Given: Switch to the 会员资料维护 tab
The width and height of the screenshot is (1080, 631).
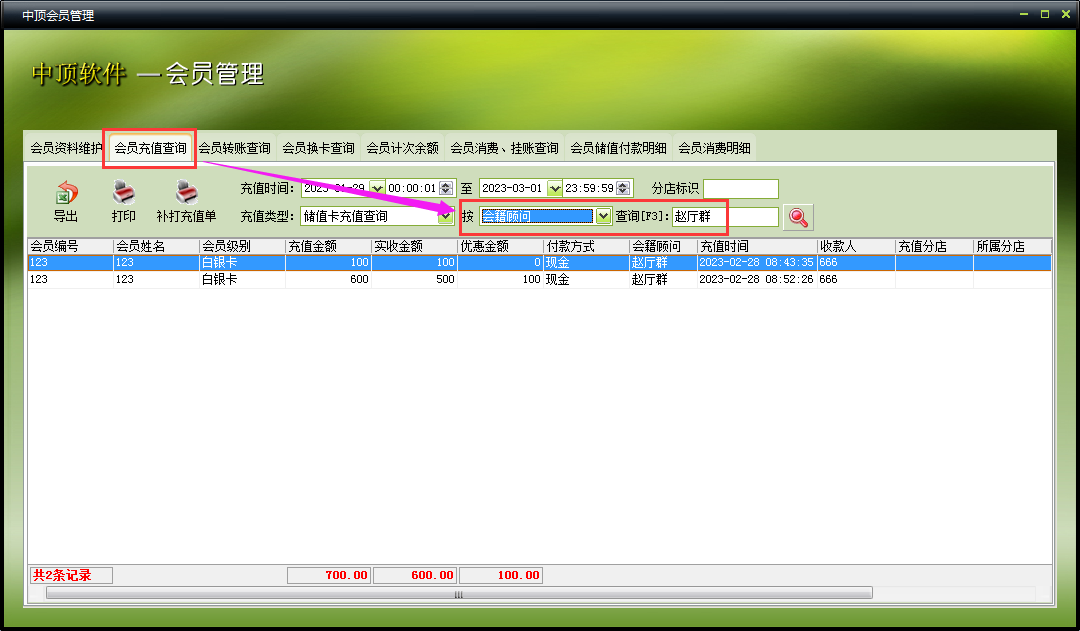Looking at the screenshot, I should coord(66,148).
